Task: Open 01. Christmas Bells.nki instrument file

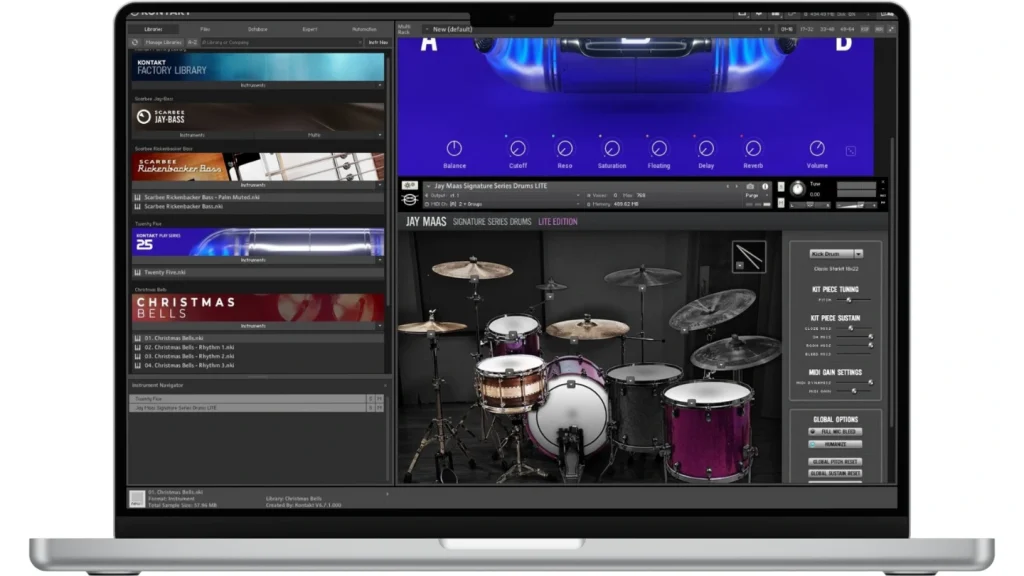Action: click(x=175, y=338)
